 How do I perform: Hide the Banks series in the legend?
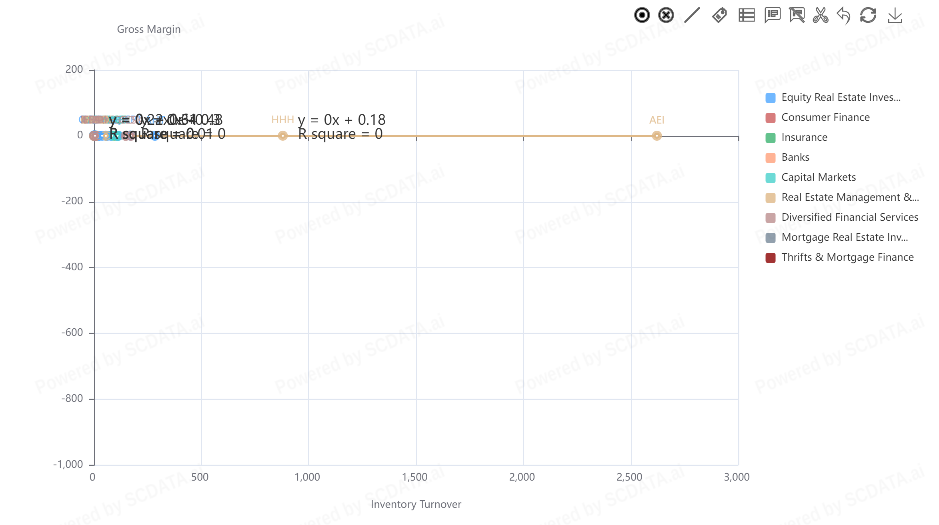tap(795, 158)
